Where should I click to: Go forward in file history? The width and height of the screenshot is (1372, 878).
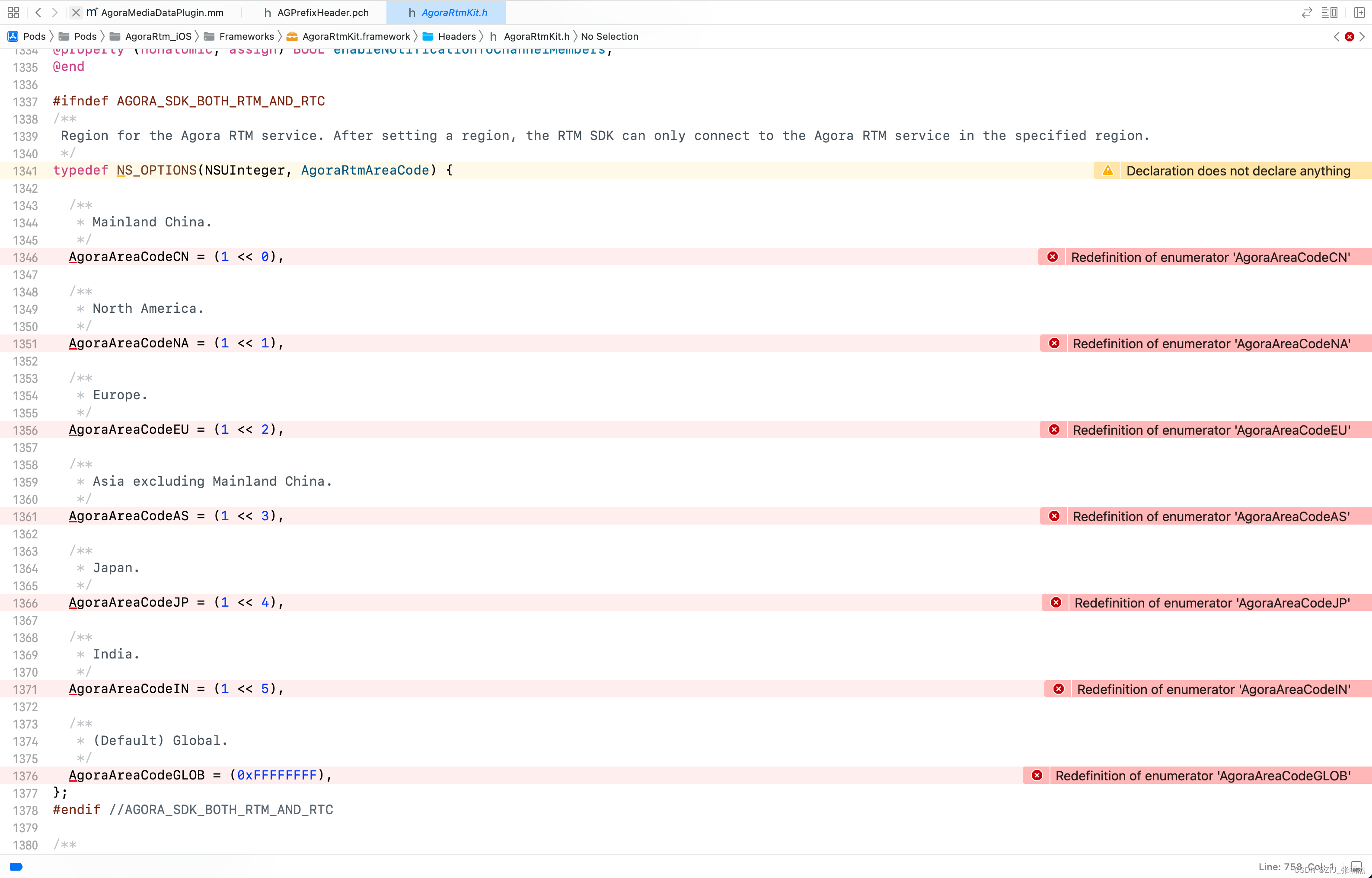[x=55, y=12]
